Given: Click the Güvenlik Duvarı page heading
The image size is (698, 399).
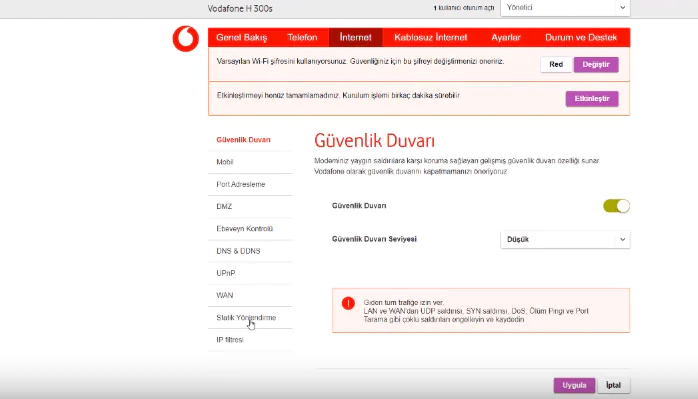Looking at the screenshot, I should (x=374, y=141).
